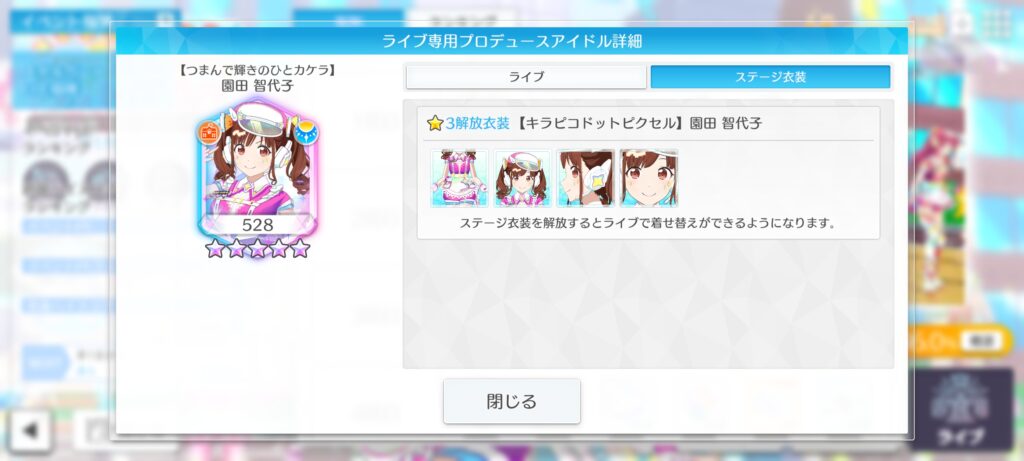Click the 528 level number on card

pyautogui.click(x=257, y=225)
